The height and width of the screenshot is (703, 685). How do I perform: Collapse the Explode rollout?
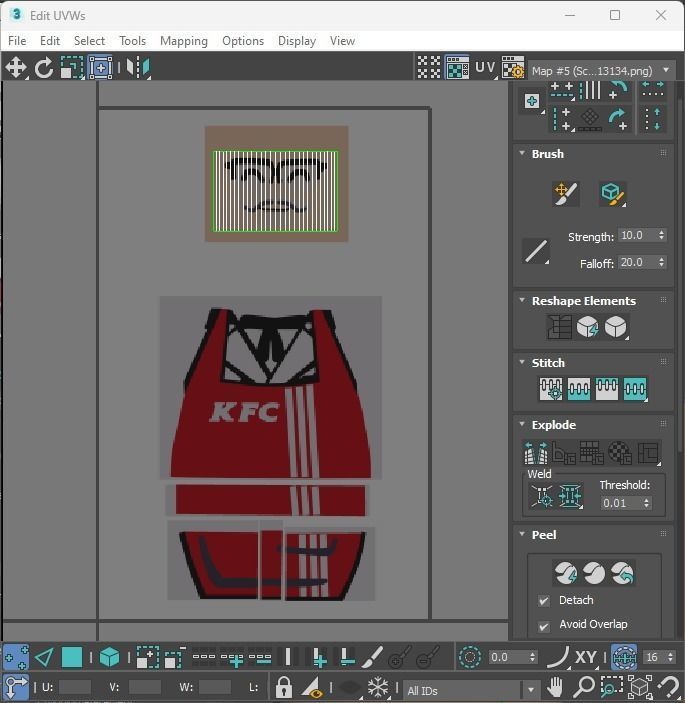[522, 424]
